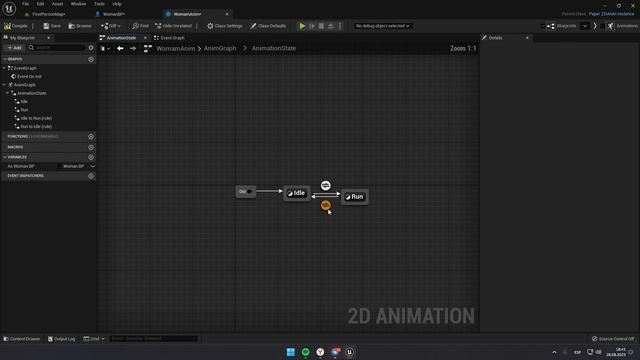Screen dimensions: 640x360
Task: Click the frame skip button beside Play
Action: point(312,26)
